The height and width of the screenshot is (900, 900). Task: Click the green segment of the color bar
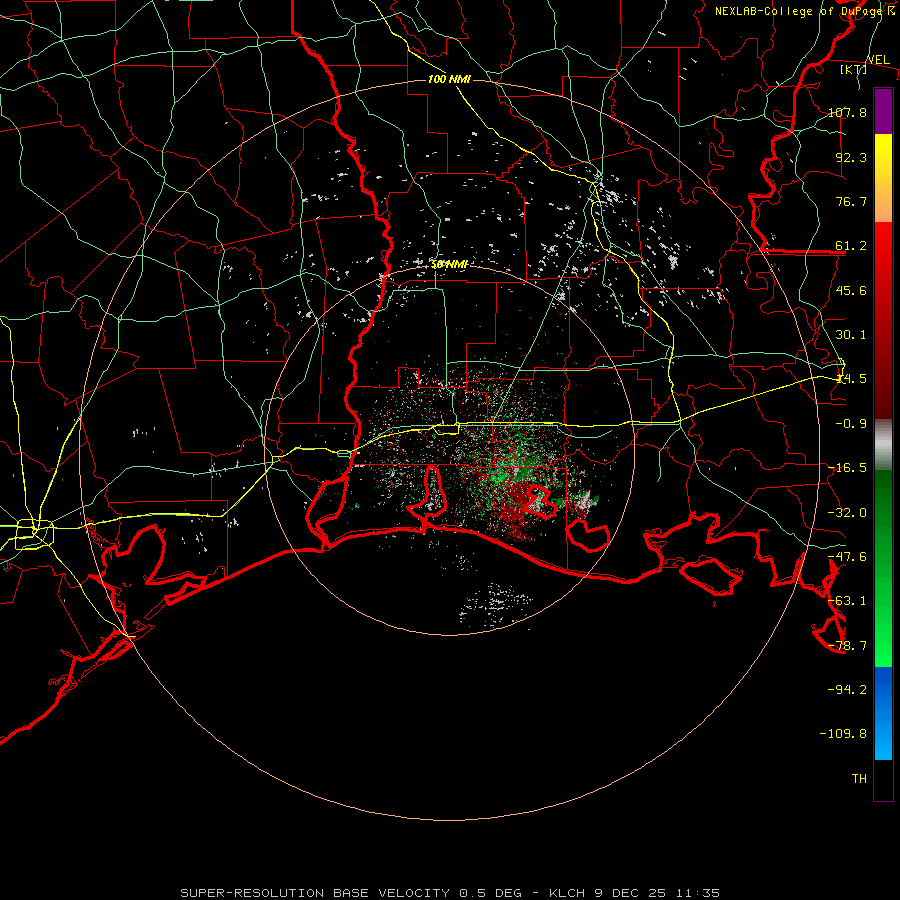[883, 568]
